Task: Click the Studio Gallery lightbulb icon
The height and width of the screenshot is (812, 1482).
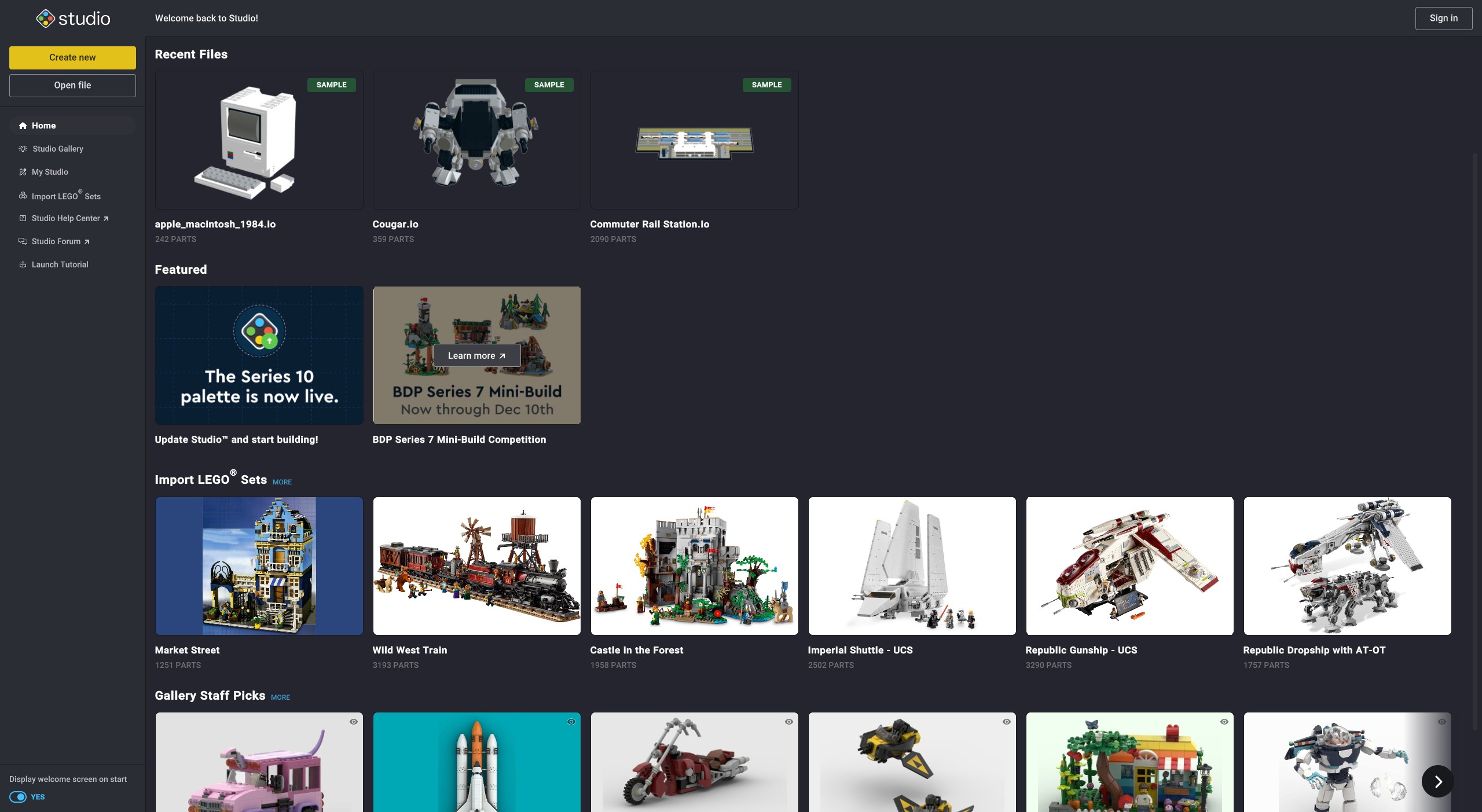Action: [23, 149]
